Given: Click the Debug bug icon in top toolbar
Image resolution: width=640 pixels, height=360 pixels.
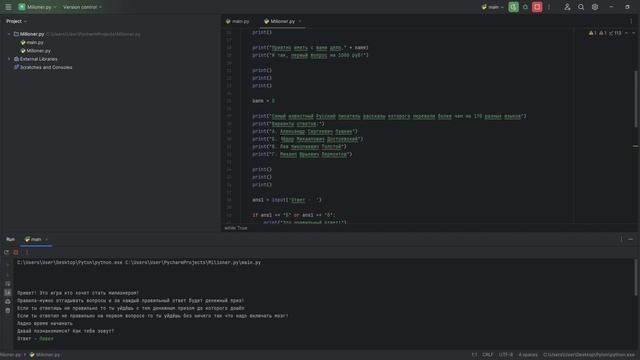Looking at the screenshot, I should click(x=525, y=7).
